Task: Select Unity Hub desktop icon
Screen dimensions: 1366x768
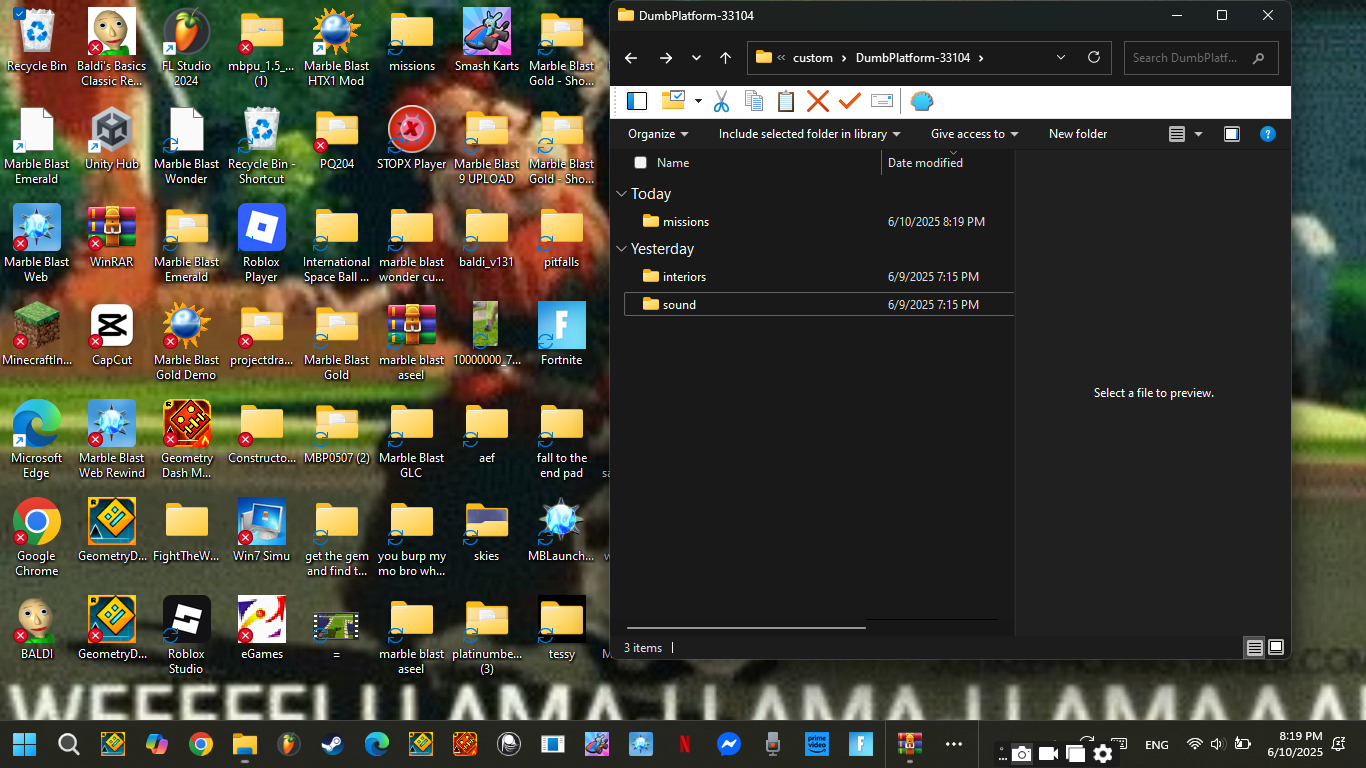Action: (112, 138)
